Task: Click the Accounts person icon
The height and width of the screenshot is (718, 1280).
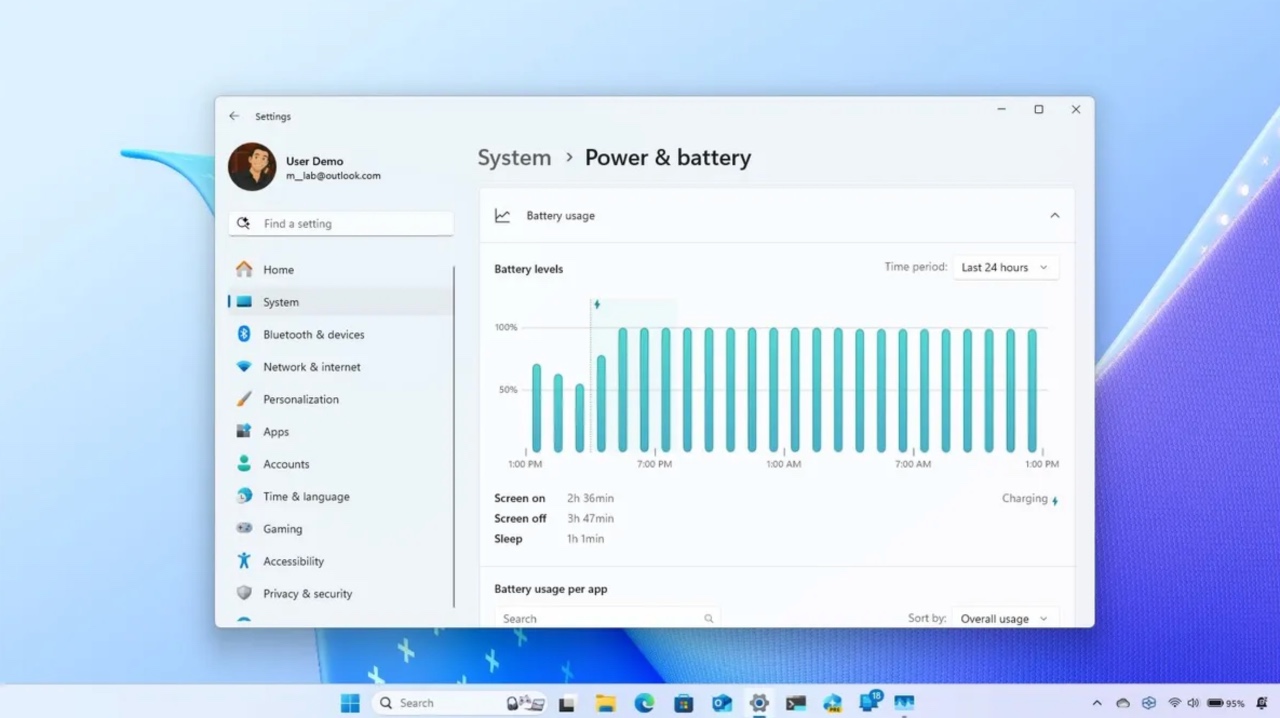Action: pos(244,464)
